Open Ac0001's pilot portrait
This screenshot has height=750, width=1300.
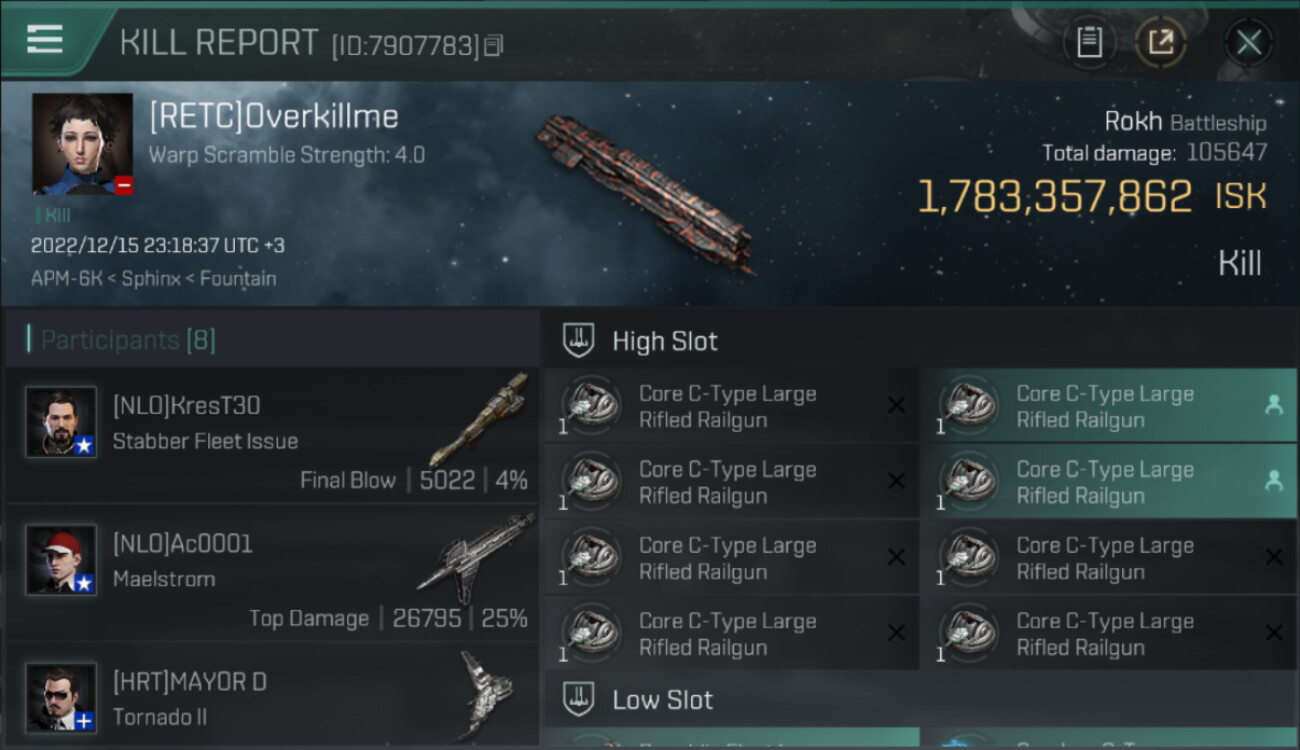pyautogui.click(x=61, y=560)
